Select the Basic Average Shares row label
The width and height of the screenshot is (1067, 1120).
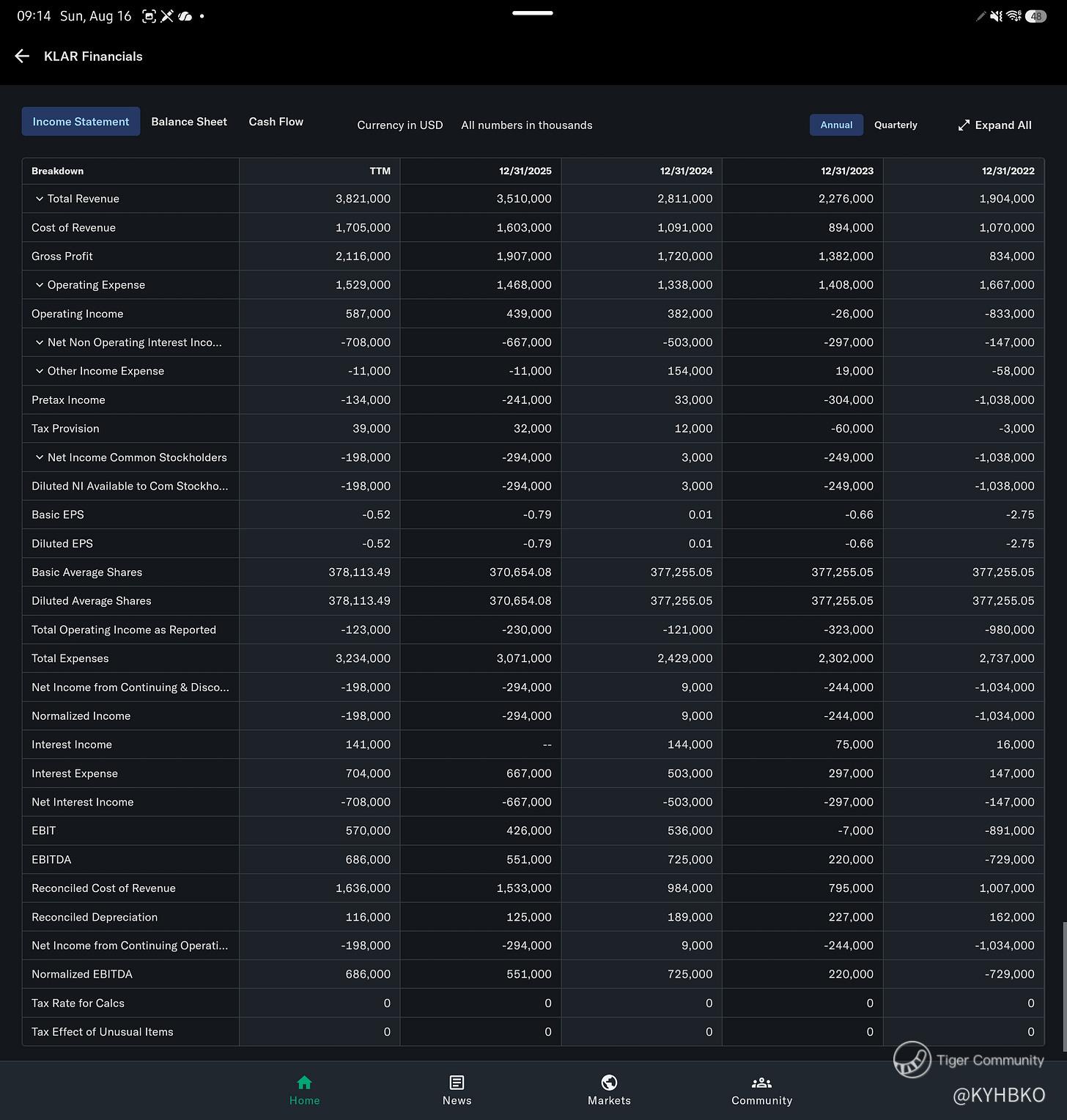pyautogui.click(x=86, y=572)
